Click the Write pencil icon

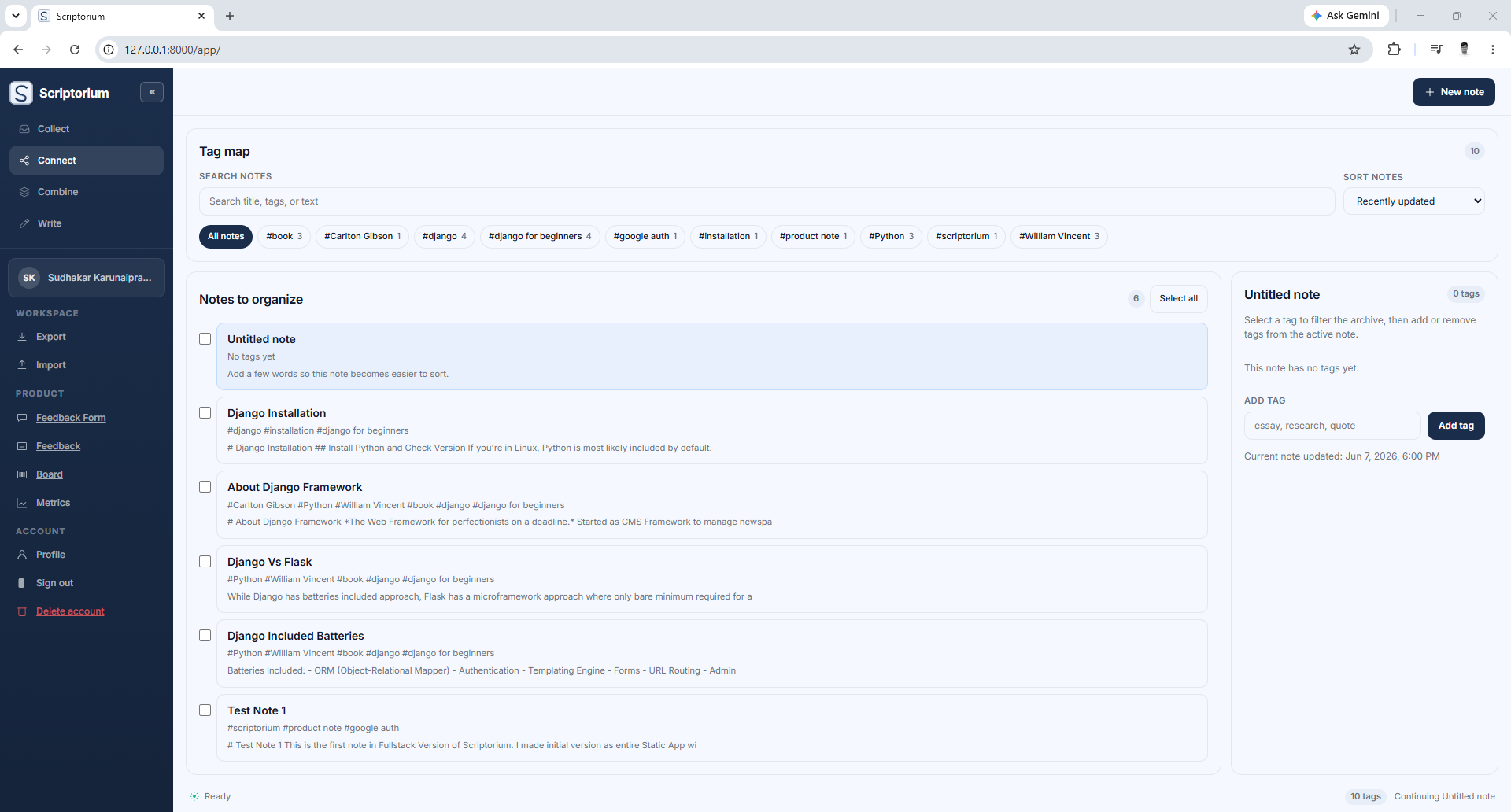[x=24, y=223]
